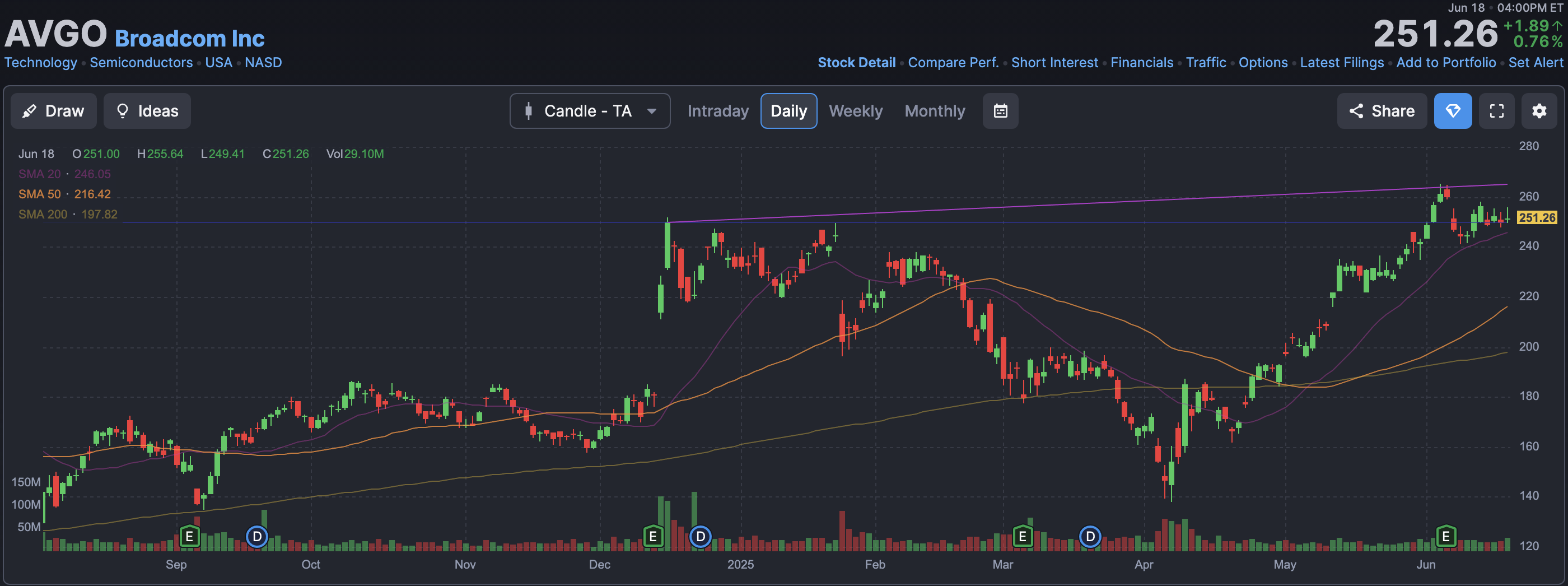Add AVGO to Portfolio
This screenshot has width=1568, height=586.
coord(1446,63)
